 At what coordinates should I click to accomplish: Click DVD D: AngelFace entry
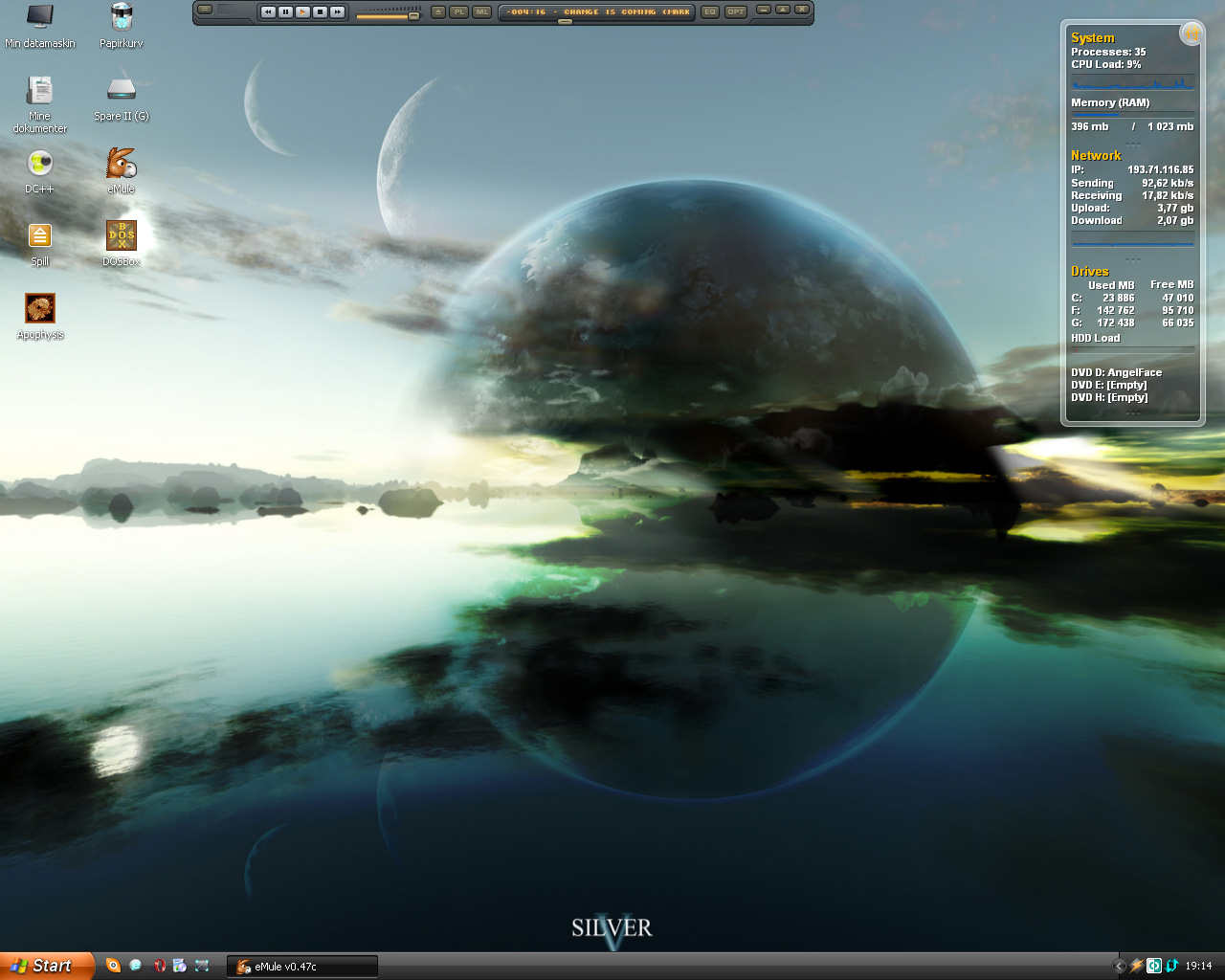1116,372
